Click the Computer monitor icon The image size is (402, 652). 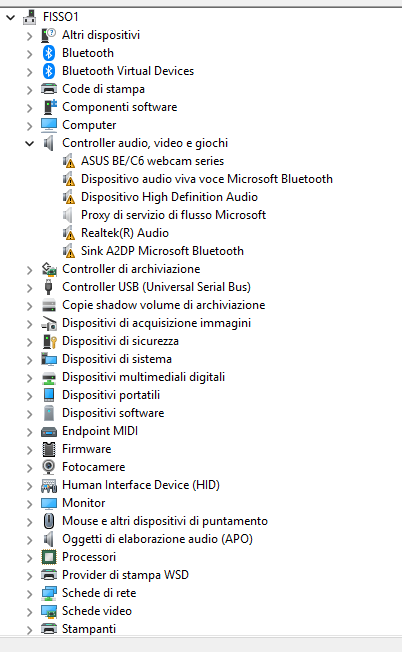point(49,125)
